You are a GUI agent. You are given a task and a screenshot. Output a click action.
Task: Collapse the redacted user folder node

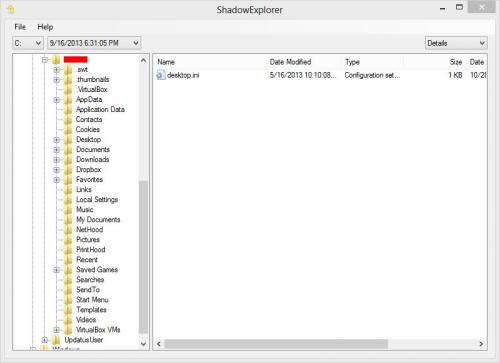coord(45,60)
